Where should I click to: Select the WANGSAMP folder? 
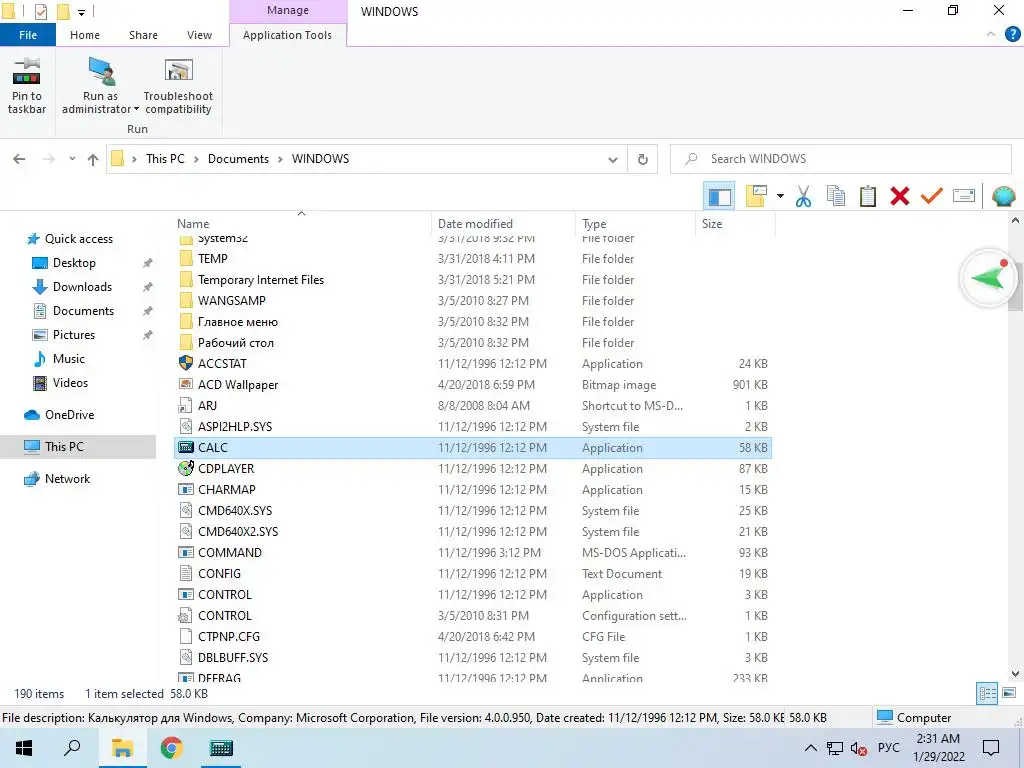[473, 300]
